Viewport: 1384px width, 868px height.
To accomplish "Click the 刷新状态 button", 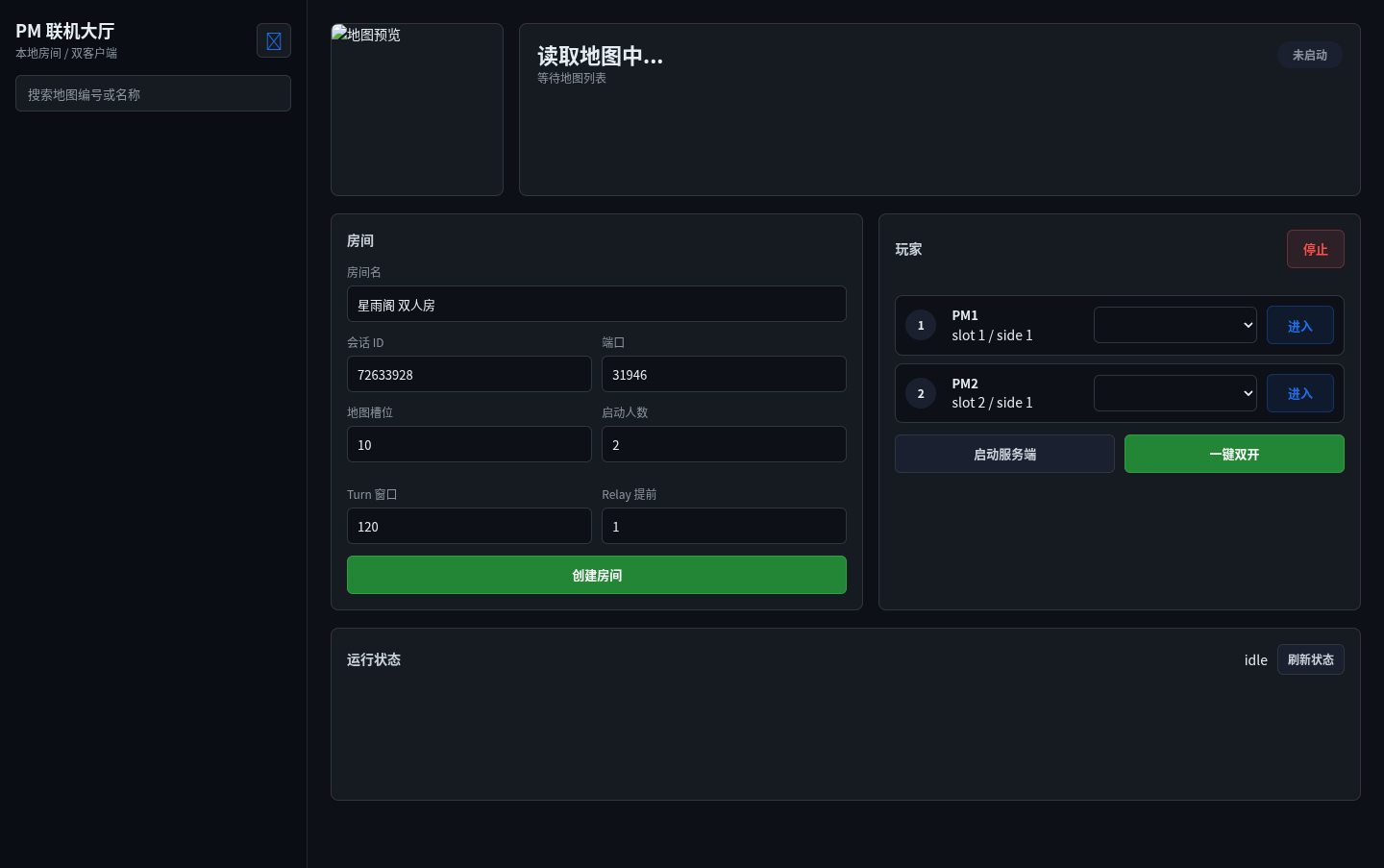I will click(1311, 659).
